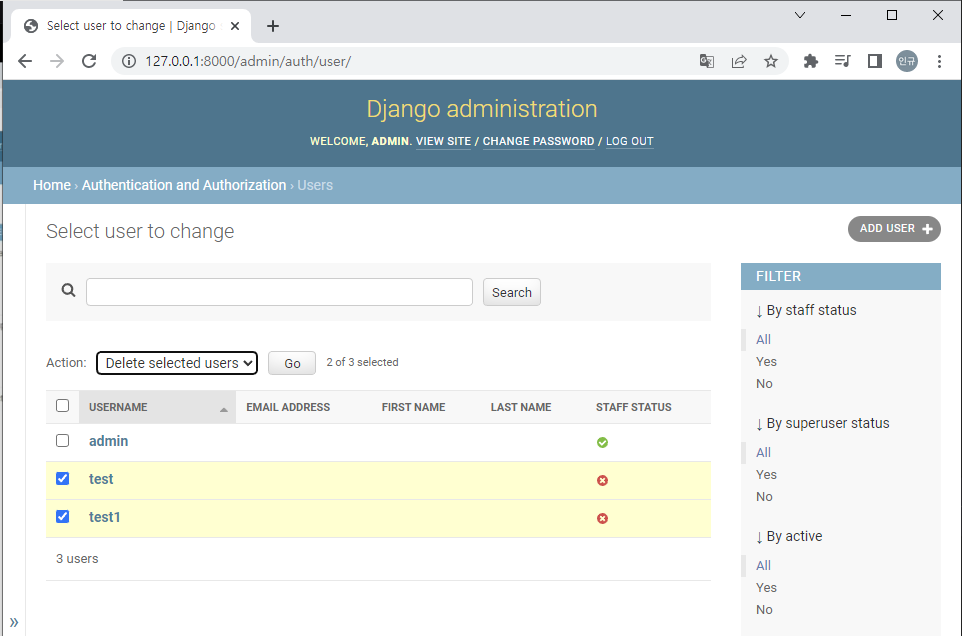Sort by First Name column header
The height and width of the screenshot is (636, 962).
(x=414, y=407)
